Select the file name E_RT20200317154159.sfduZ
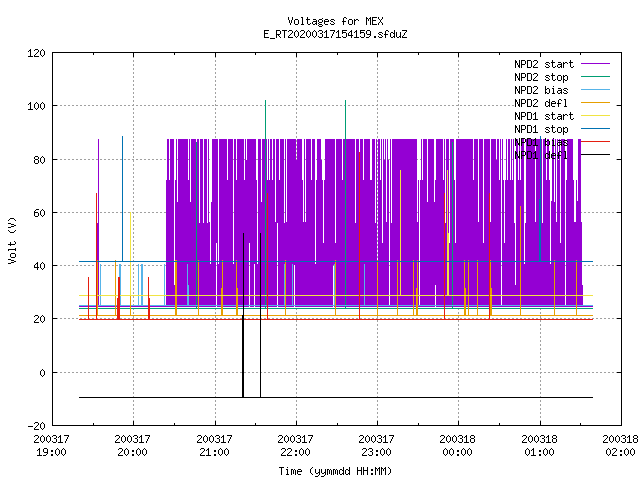This screenshot has width=640, height=480. pos(335,34)
